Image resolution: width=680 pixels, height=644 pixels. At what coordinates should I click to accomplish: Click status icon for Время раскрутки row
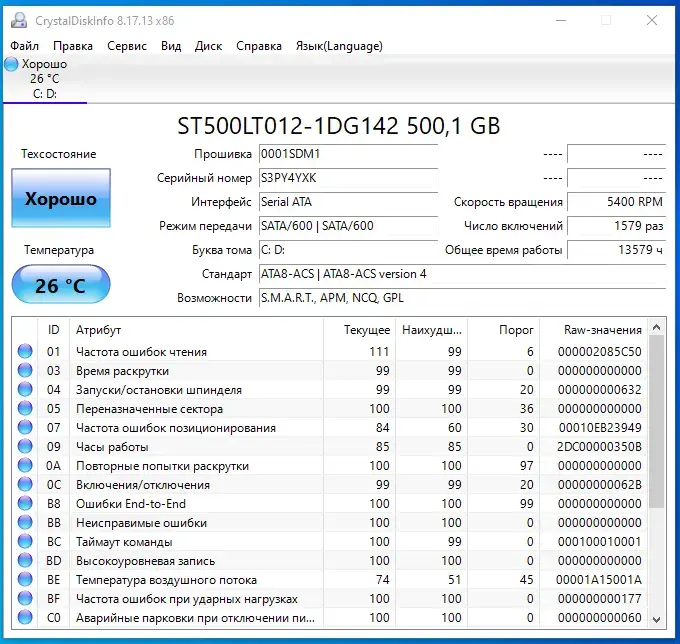25,370
